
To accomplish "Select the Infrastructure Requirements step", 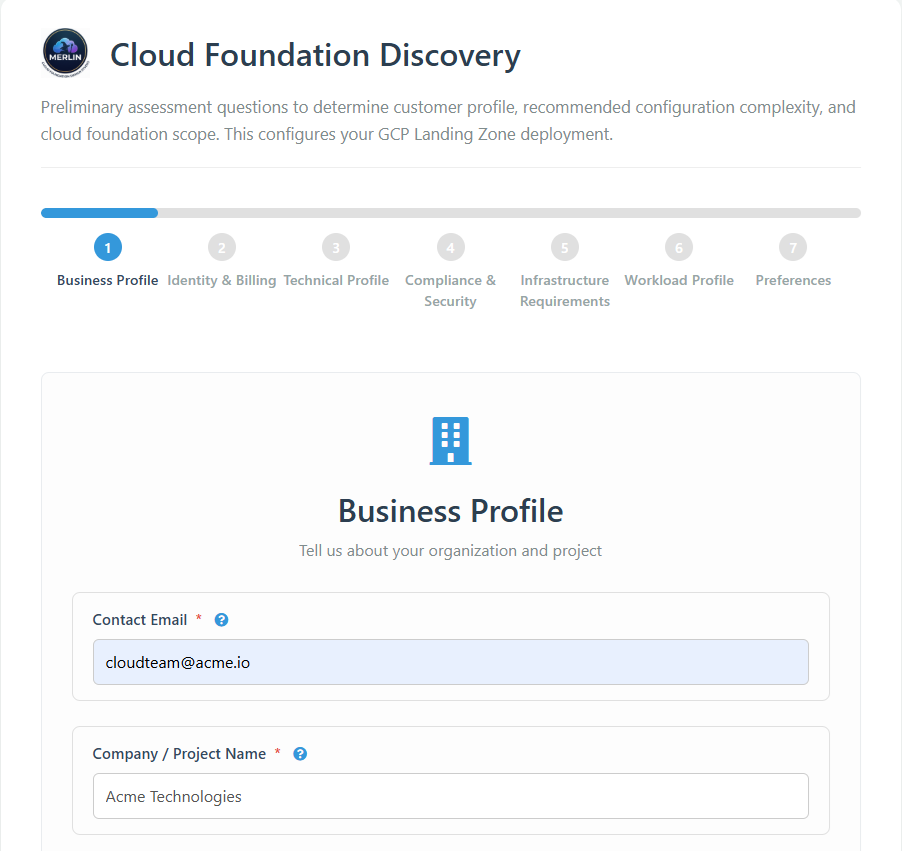I will point(564,290).
